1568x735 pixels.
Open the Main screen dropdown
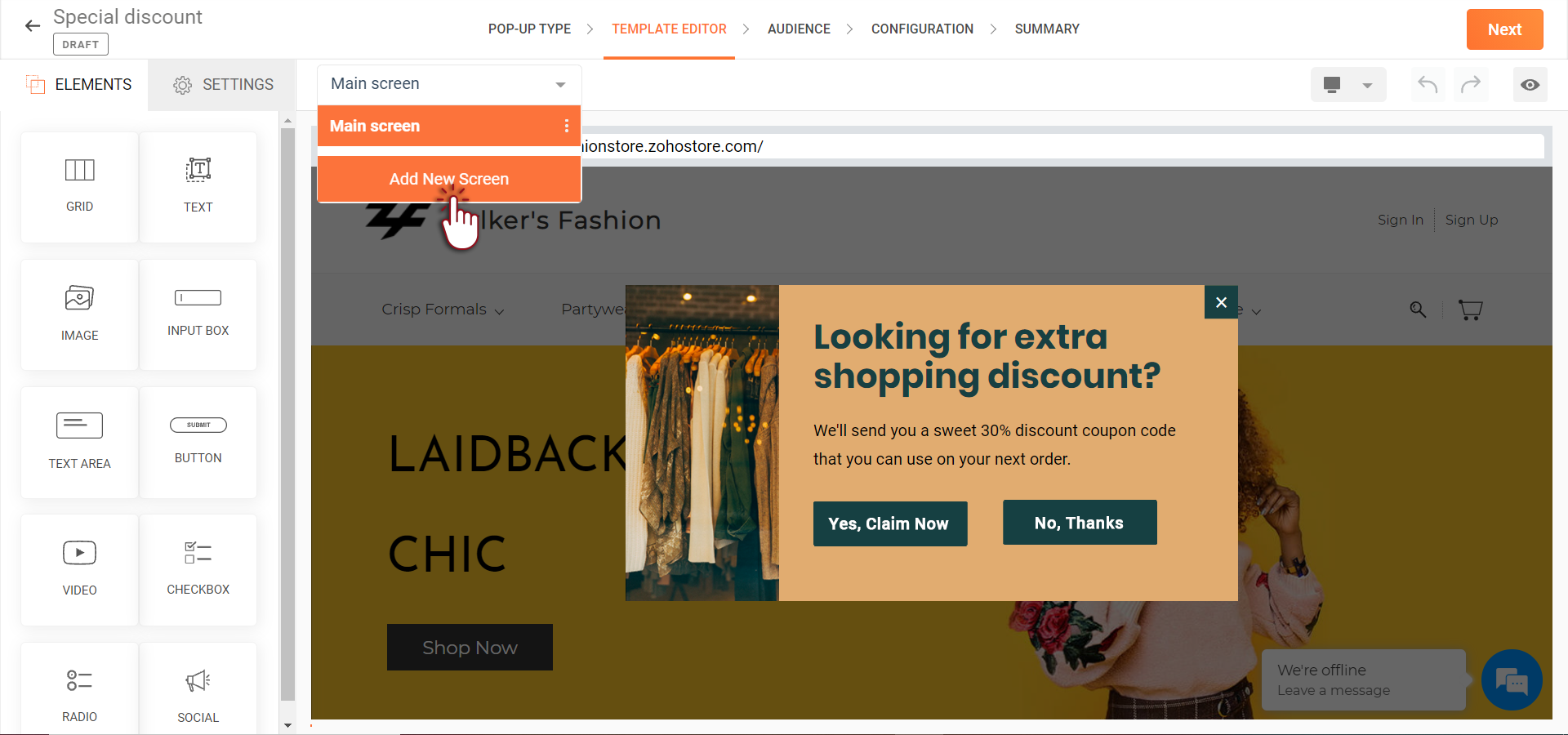pyautogui.click(x=449, y=84)
